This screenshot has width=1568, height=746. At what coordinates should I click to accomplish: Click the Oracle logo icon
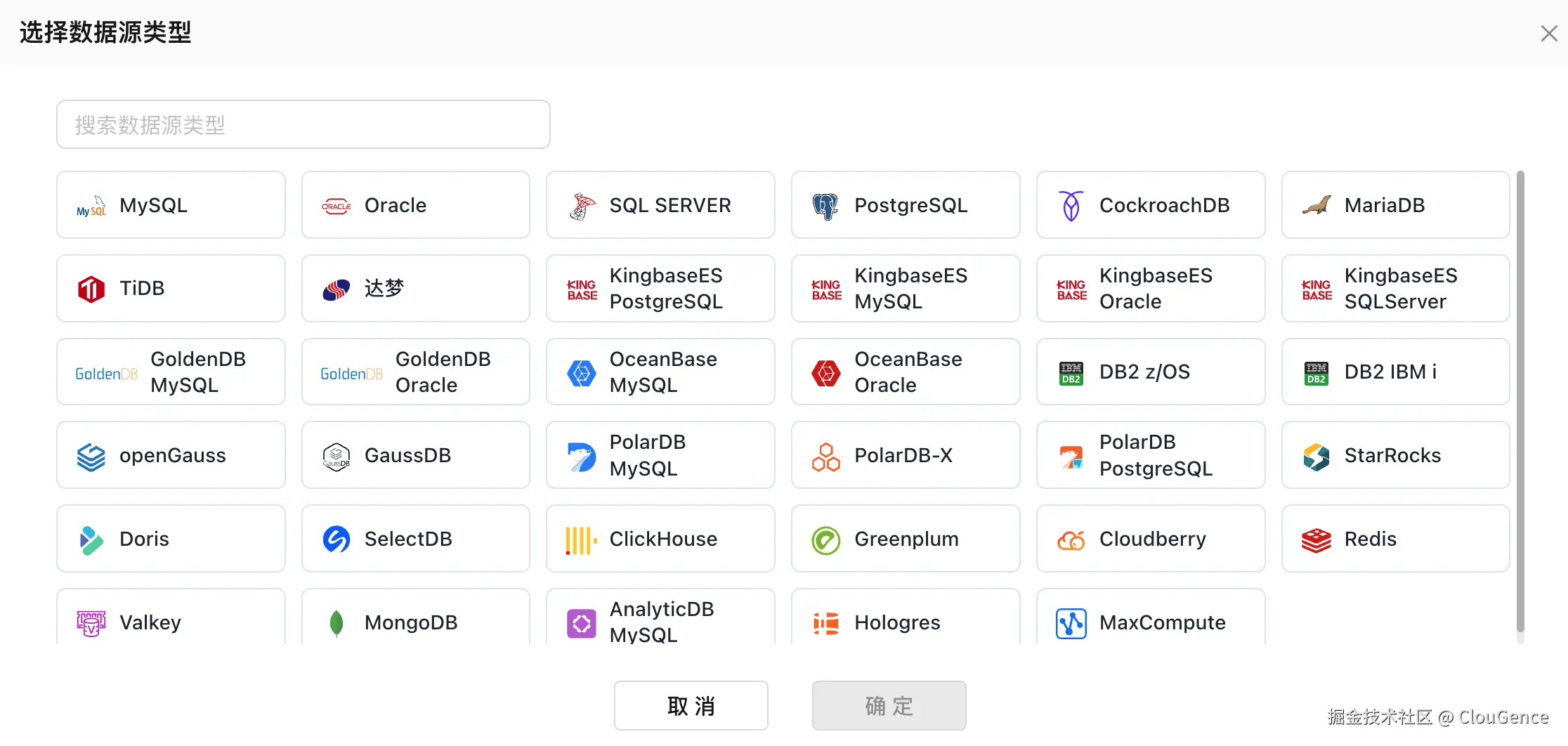click(337, 206)
